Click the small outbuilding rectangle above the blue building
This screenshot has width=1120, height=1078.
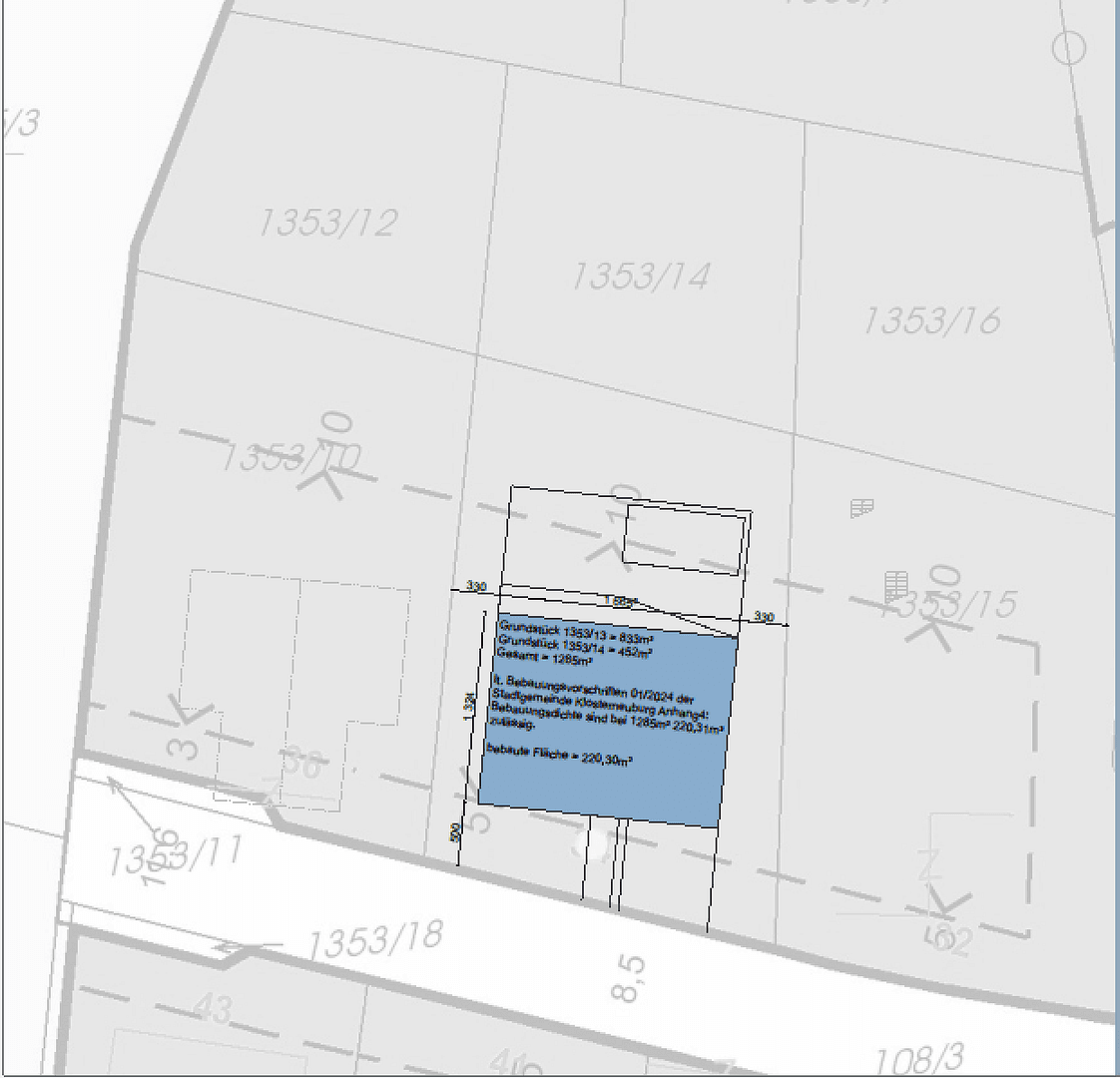coord(685,539)
